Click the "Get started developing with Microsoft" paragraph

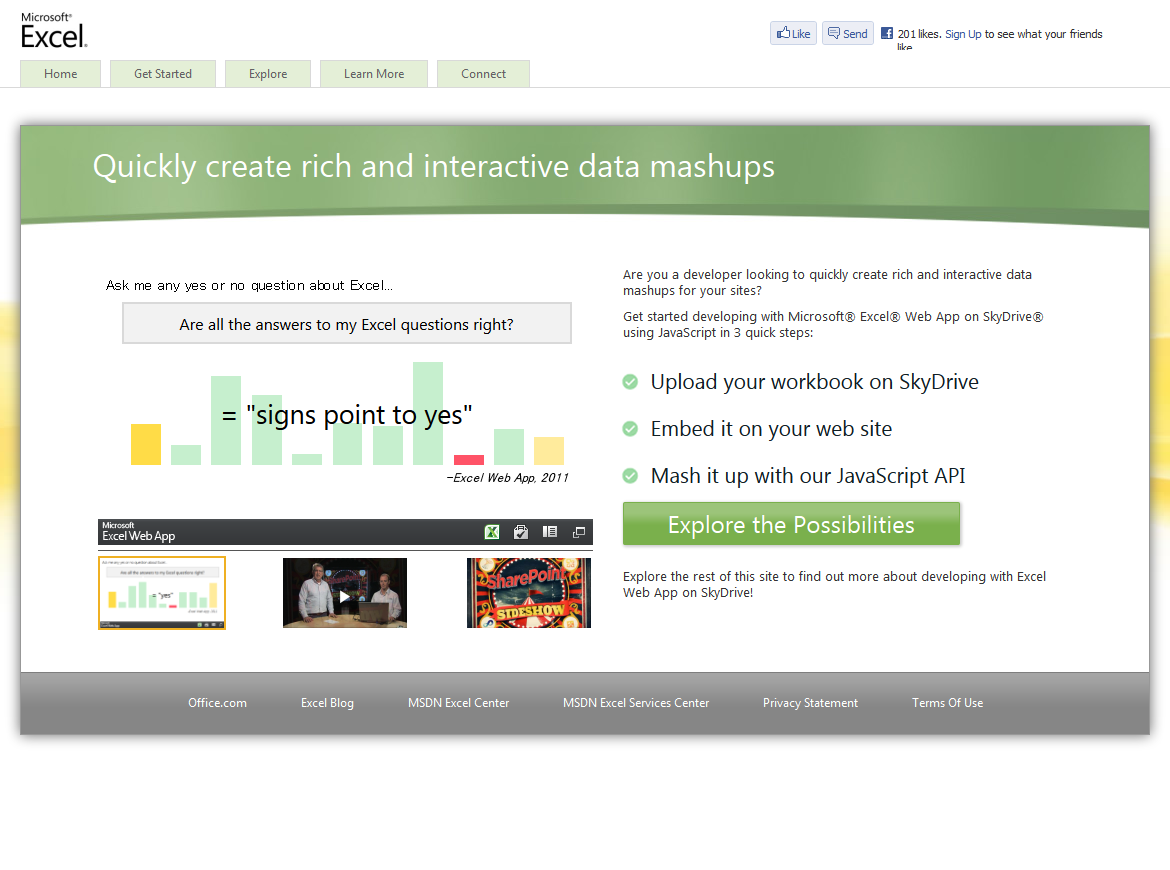(x=833, y=325)
